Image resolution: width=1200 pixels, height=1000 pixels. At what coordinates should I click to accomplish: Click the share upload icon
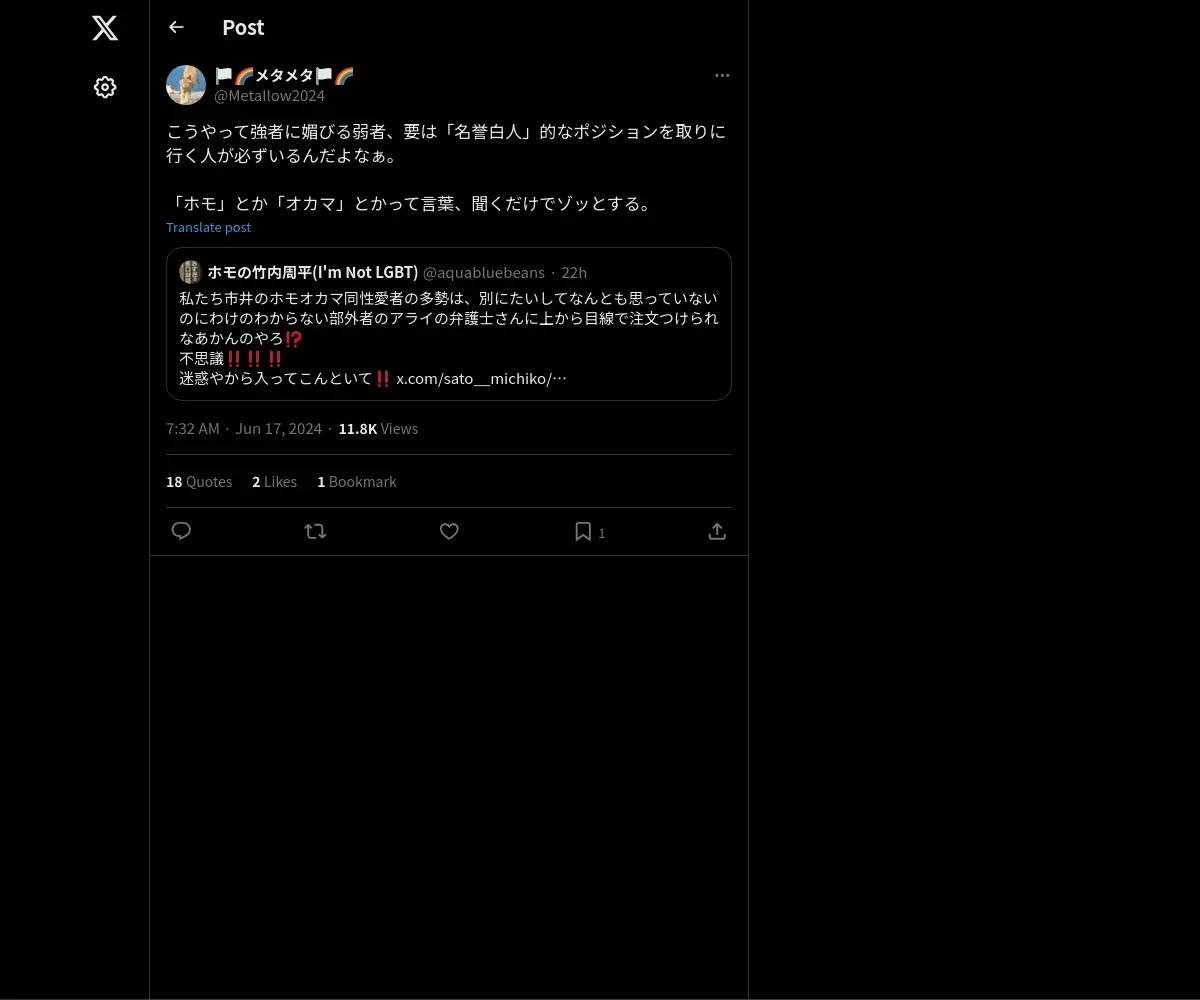(x=717, y=531)
